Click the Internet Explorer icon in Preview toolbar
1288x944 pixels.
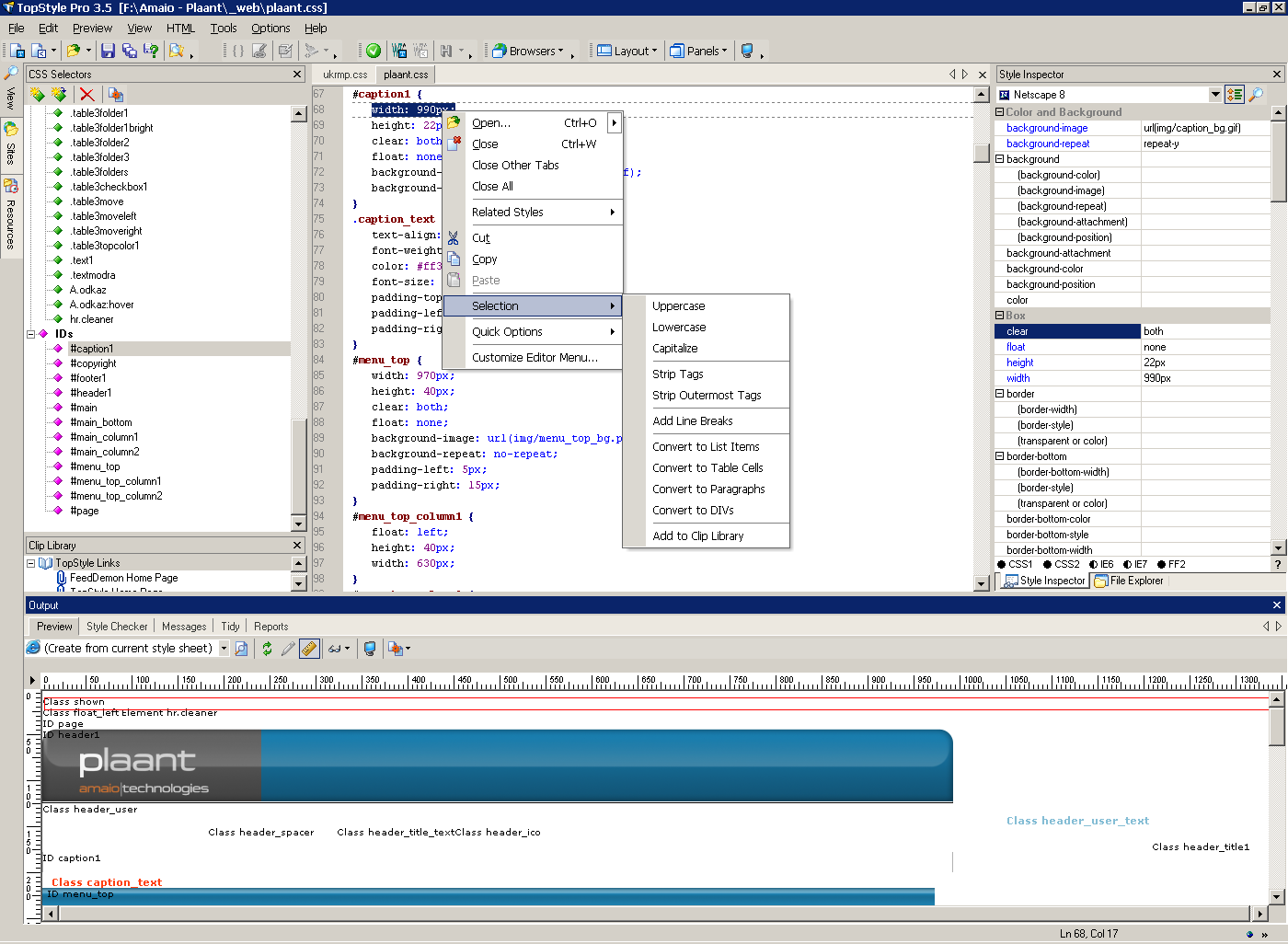(34, 649)
